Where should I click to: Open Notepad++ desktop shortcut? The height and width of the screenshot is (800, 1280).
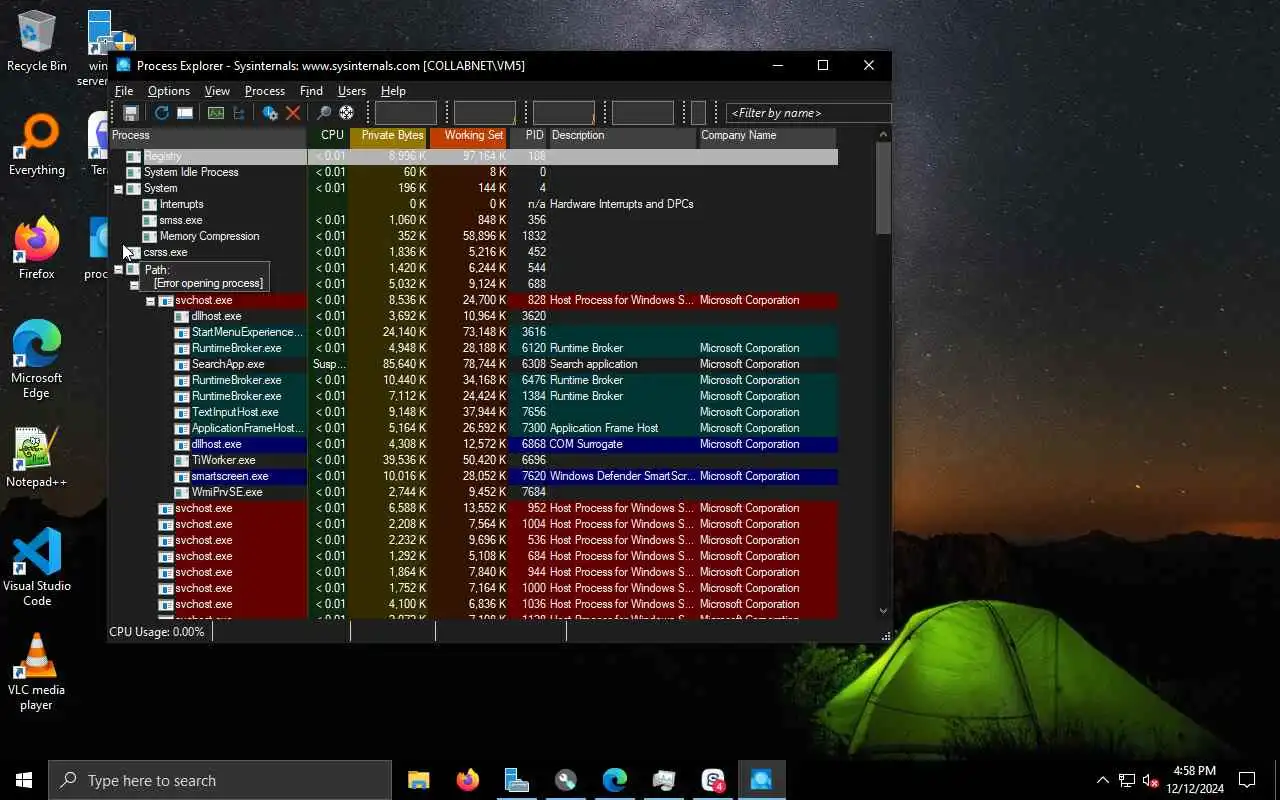click(x=37, y=457)
